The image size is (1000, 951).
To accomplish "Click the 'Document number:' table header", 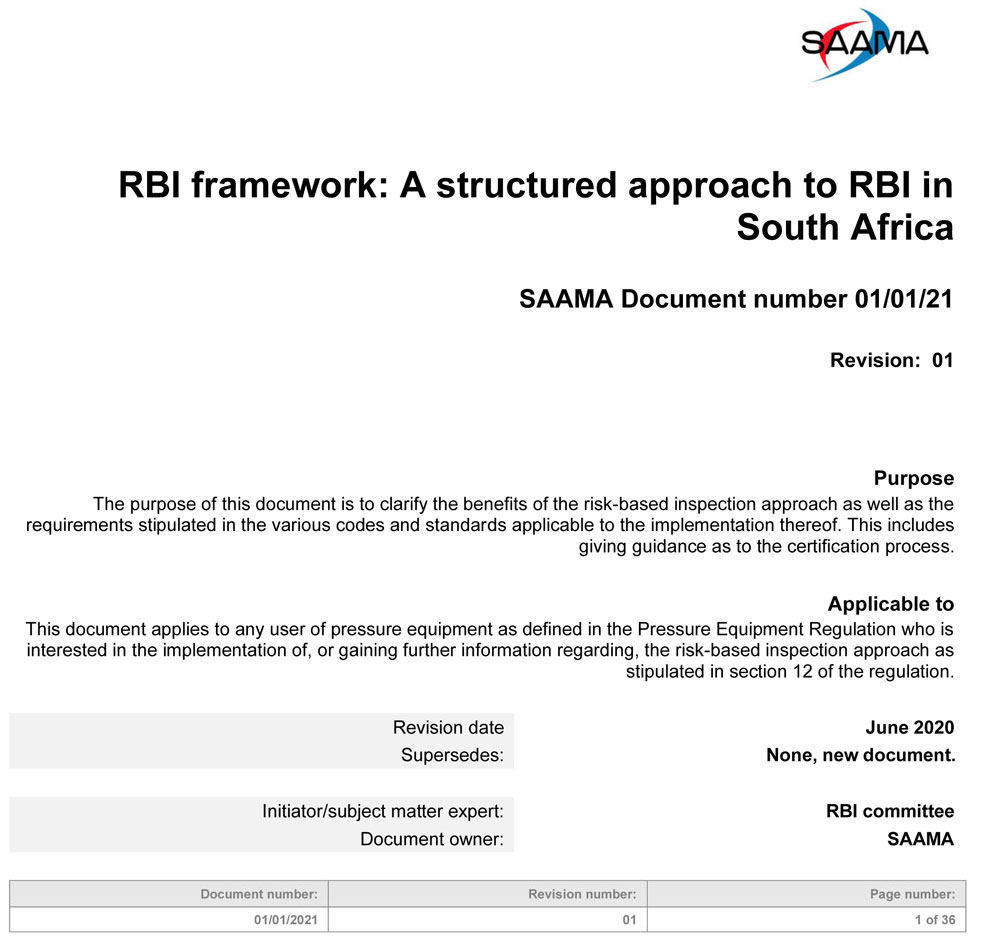I will pos(169,894).
